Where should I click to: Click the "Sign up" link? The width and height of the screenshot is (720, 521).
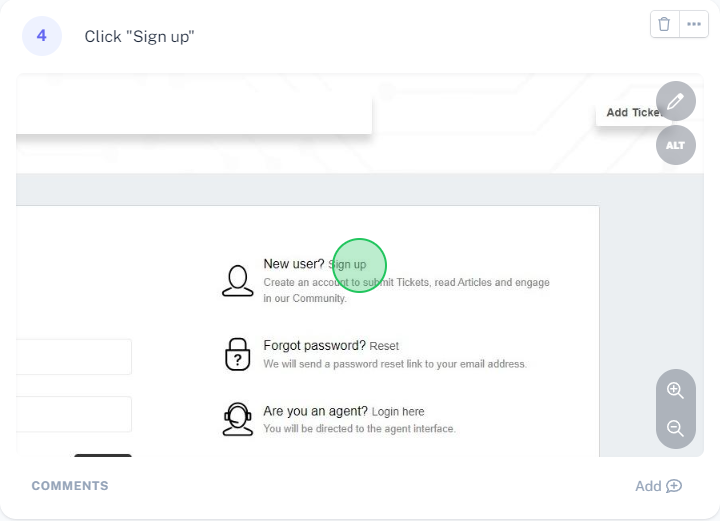[348, 265]
